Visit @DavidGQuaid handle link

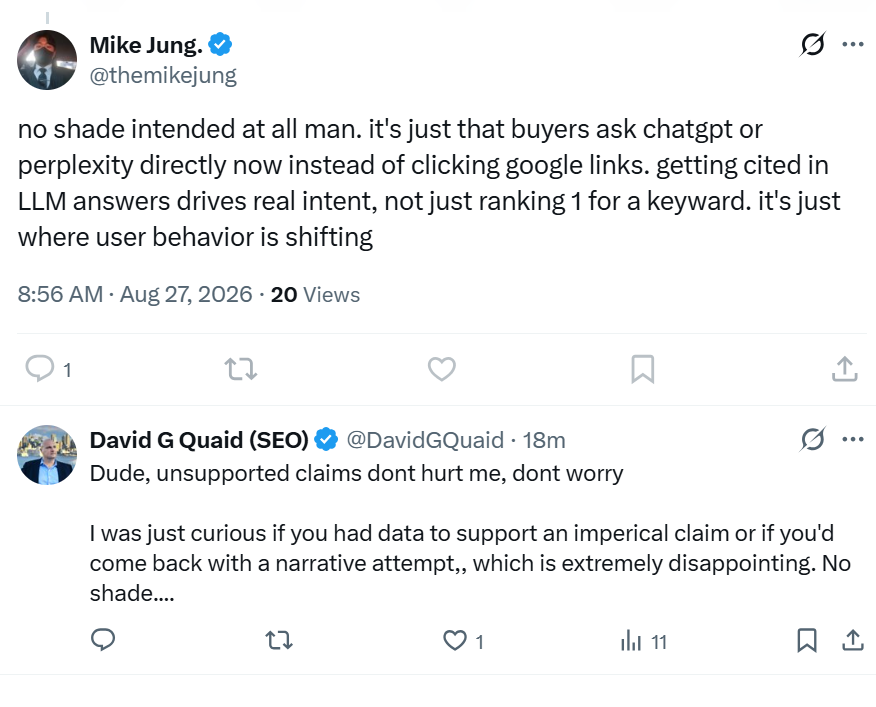425,440
